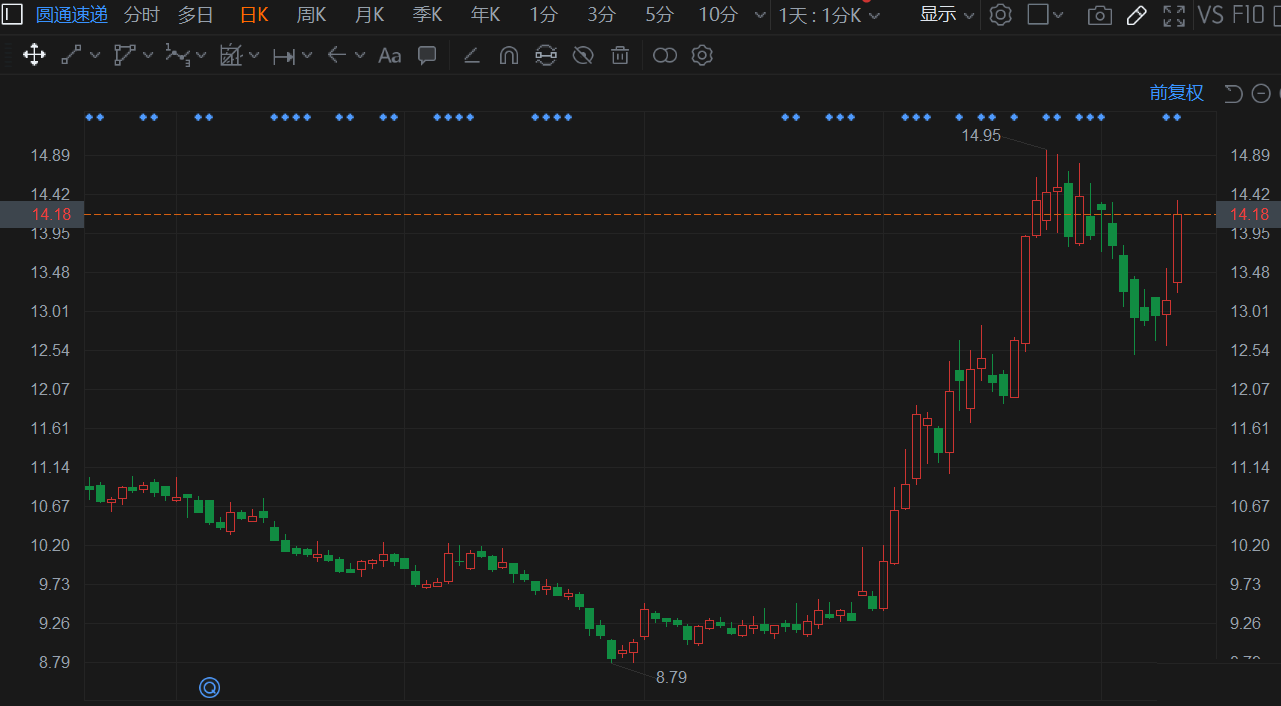Open the 1天:1分K dropdown
The image size is (1281, 706).
point(829,15)
